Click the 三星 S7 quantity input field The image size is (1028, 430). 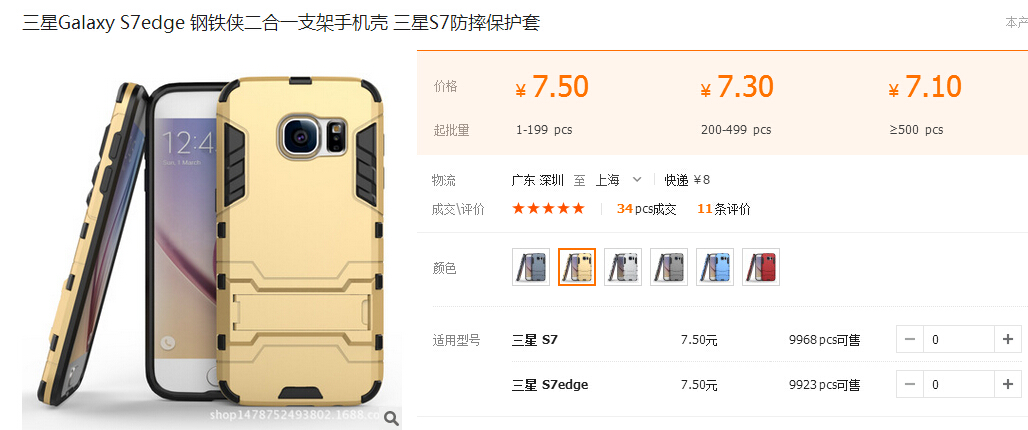pos(959,340)
